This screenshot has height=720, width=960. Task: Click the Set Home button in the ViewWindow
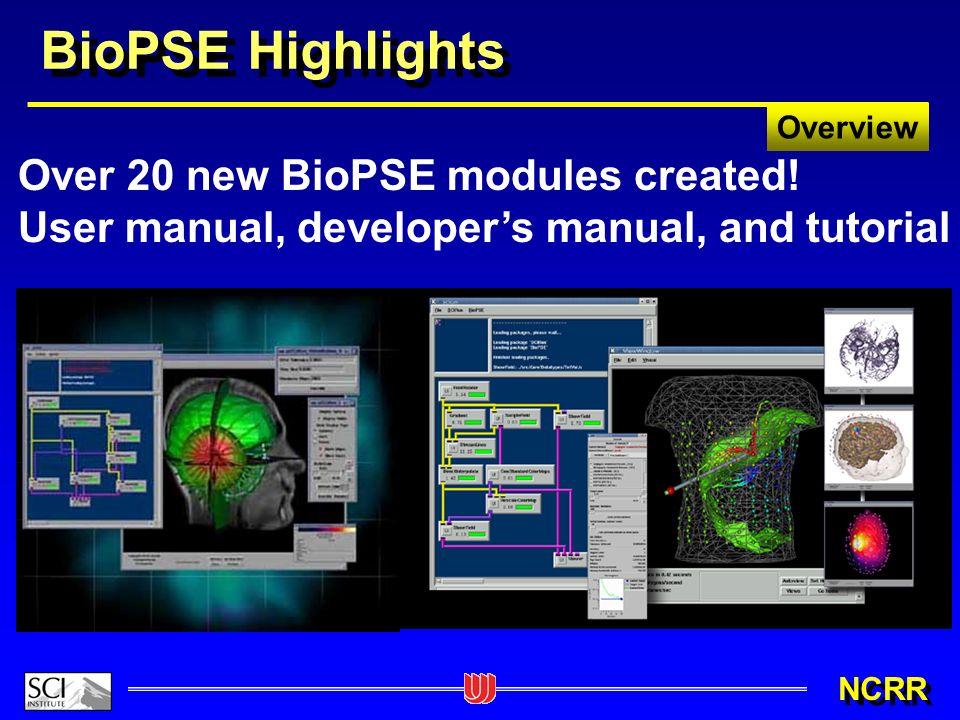coord(818,580)
